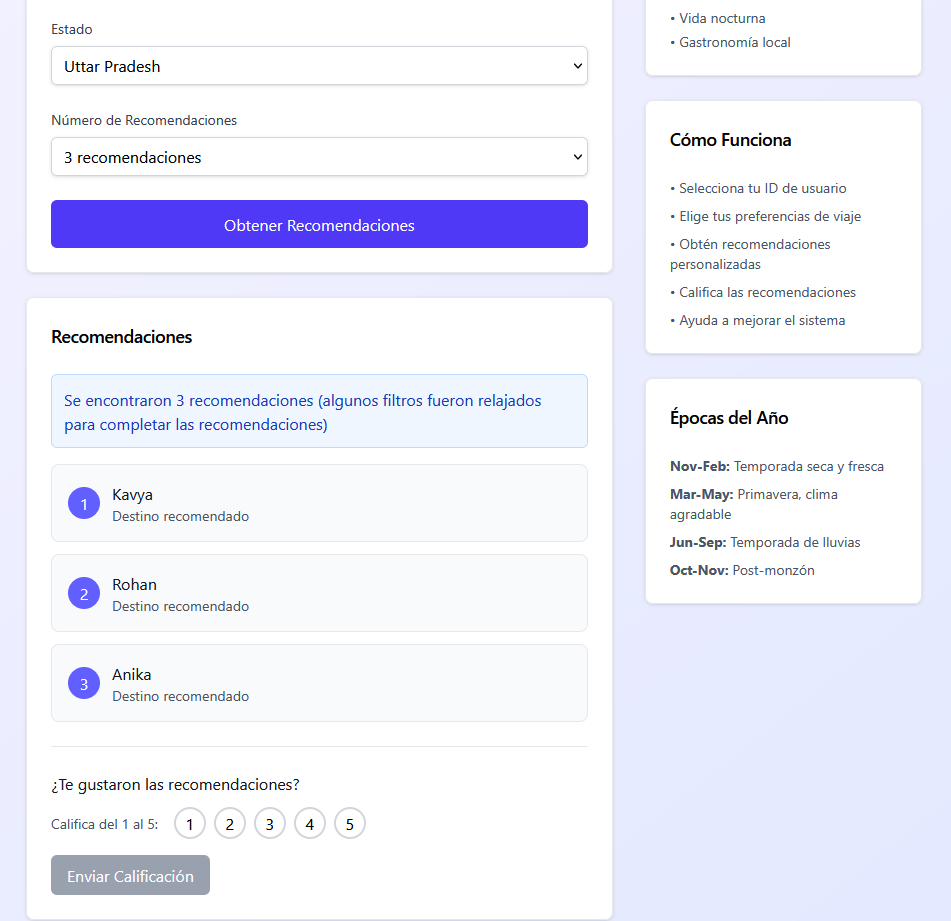Choose rating 3 in the scale
This screenshot has height=921, width=951.
point(270,823)
